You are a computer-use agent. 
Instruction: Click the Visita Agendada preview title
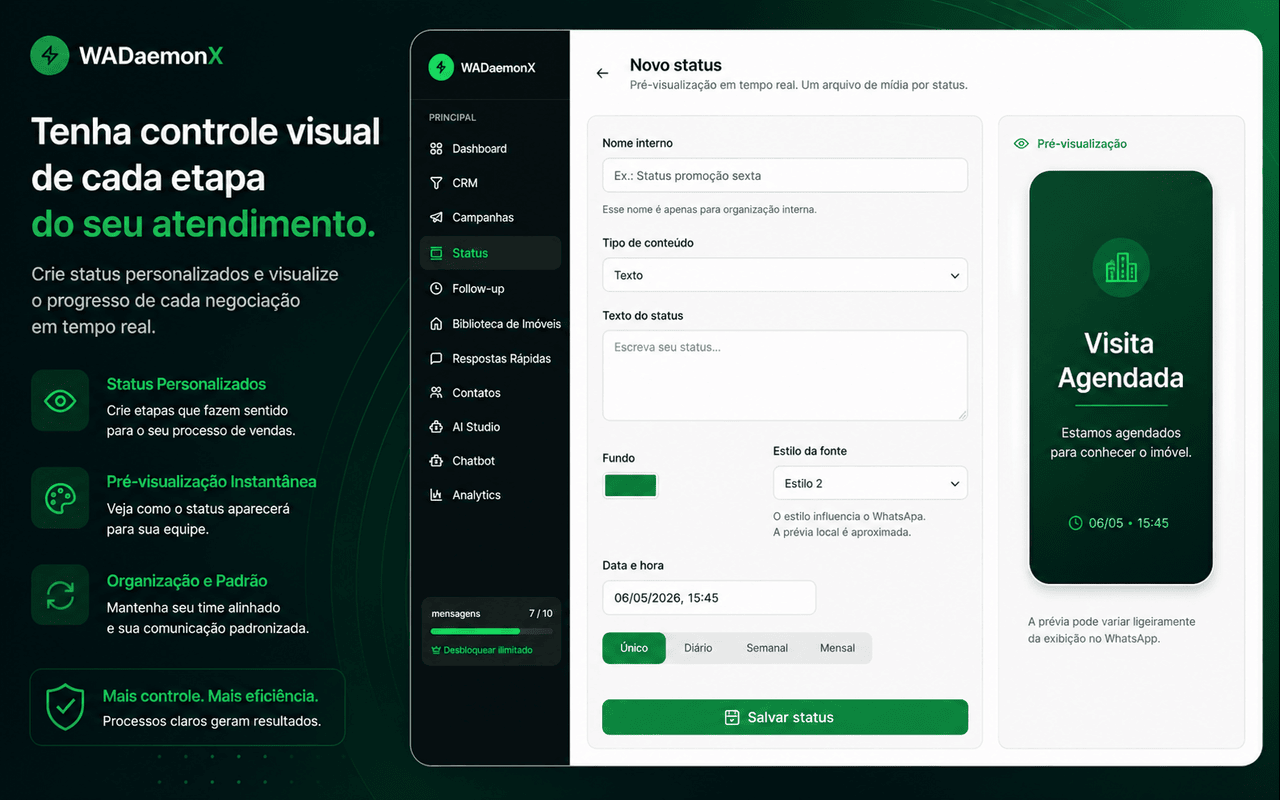(1121, 361)
